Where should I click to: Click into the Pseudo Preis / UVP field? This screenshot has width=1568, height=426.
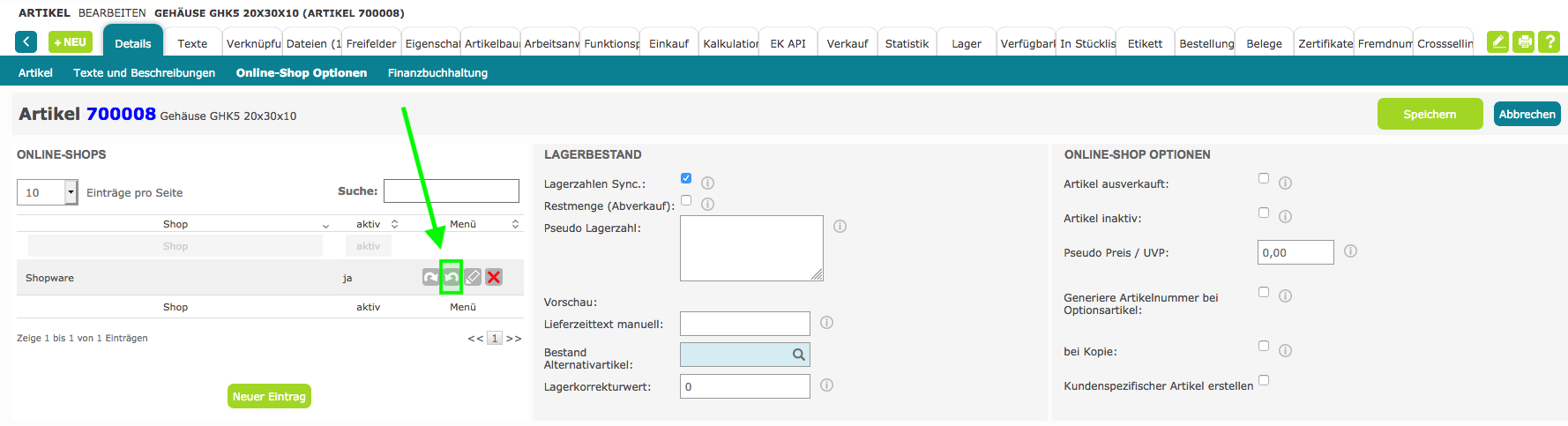[x=1295, y=252]
